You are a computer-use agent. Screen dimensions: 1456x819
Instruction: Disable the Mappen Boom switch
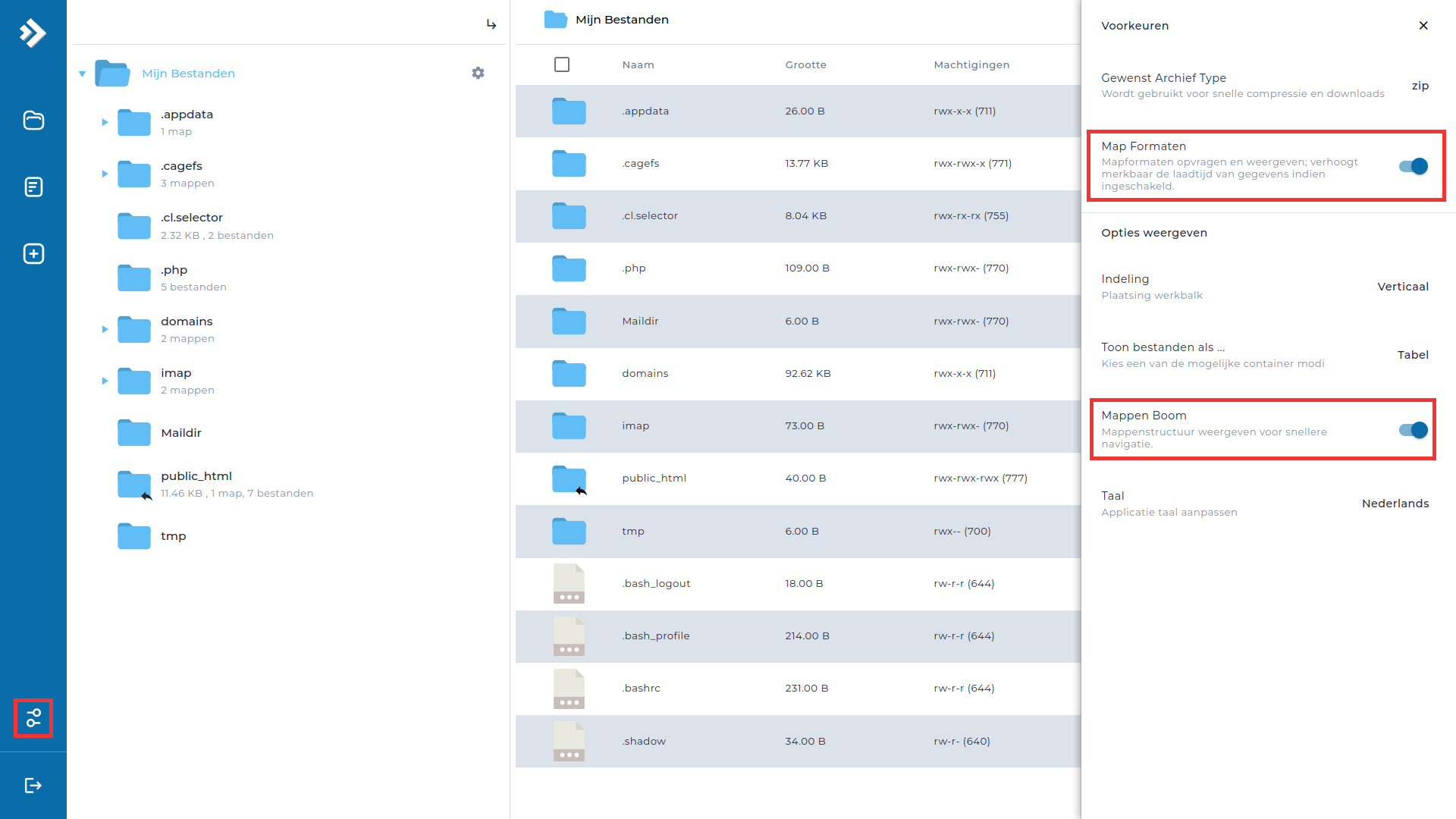click(1413, 430)
